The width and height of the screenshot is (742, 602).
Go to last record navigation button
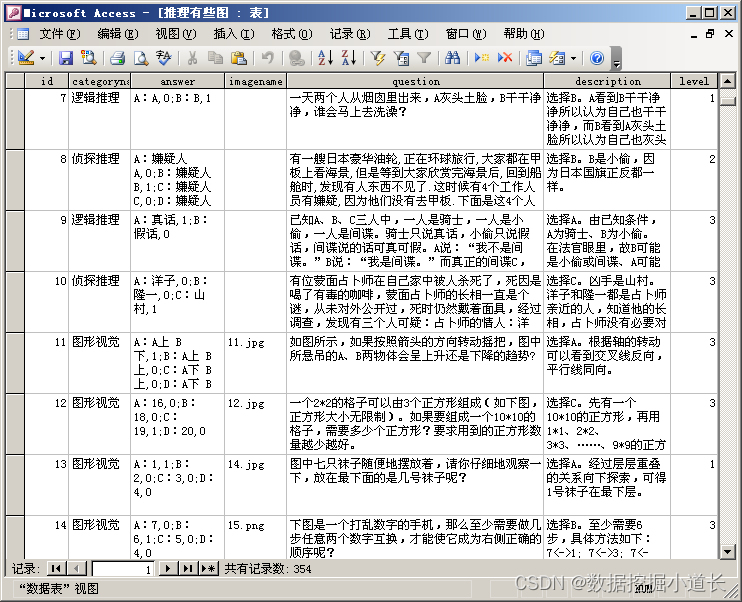188,568
